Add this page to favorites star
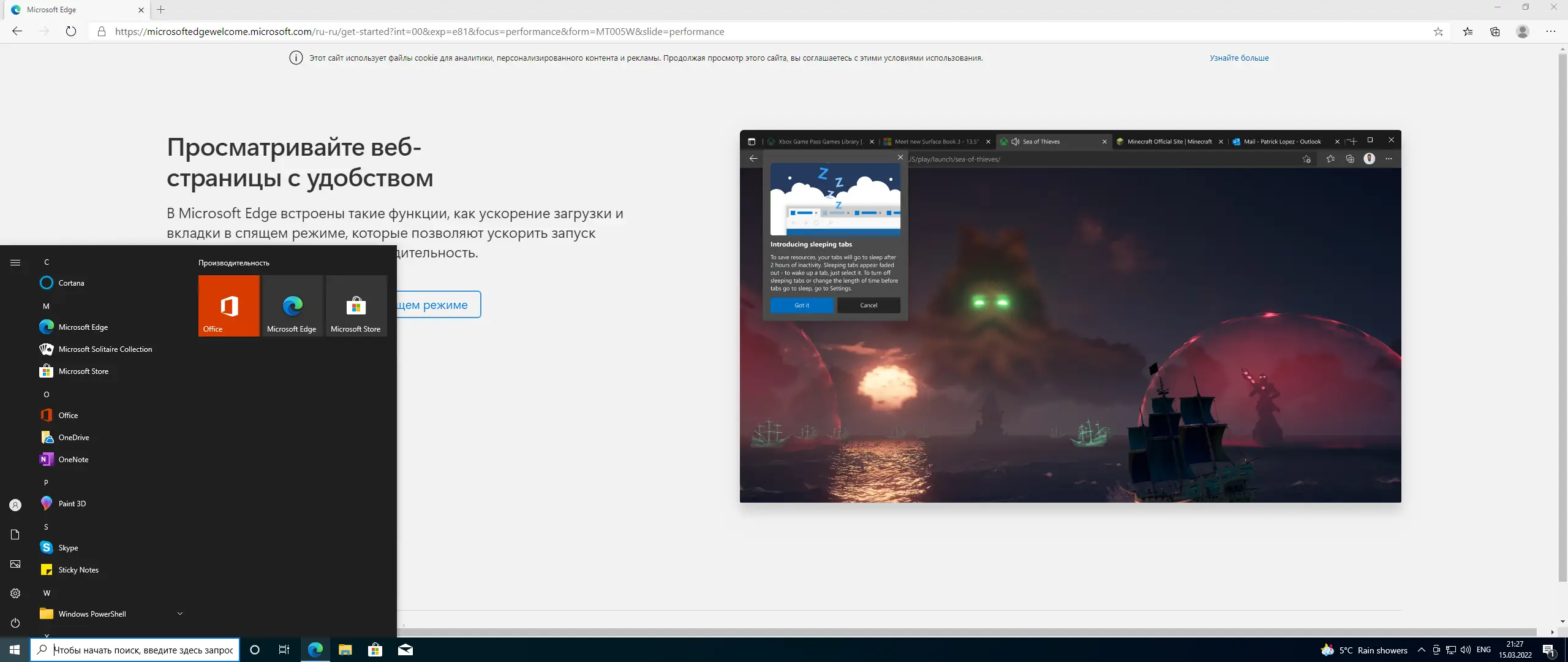The width and height of the screenshot is (1568, 662). point(1438,31)
